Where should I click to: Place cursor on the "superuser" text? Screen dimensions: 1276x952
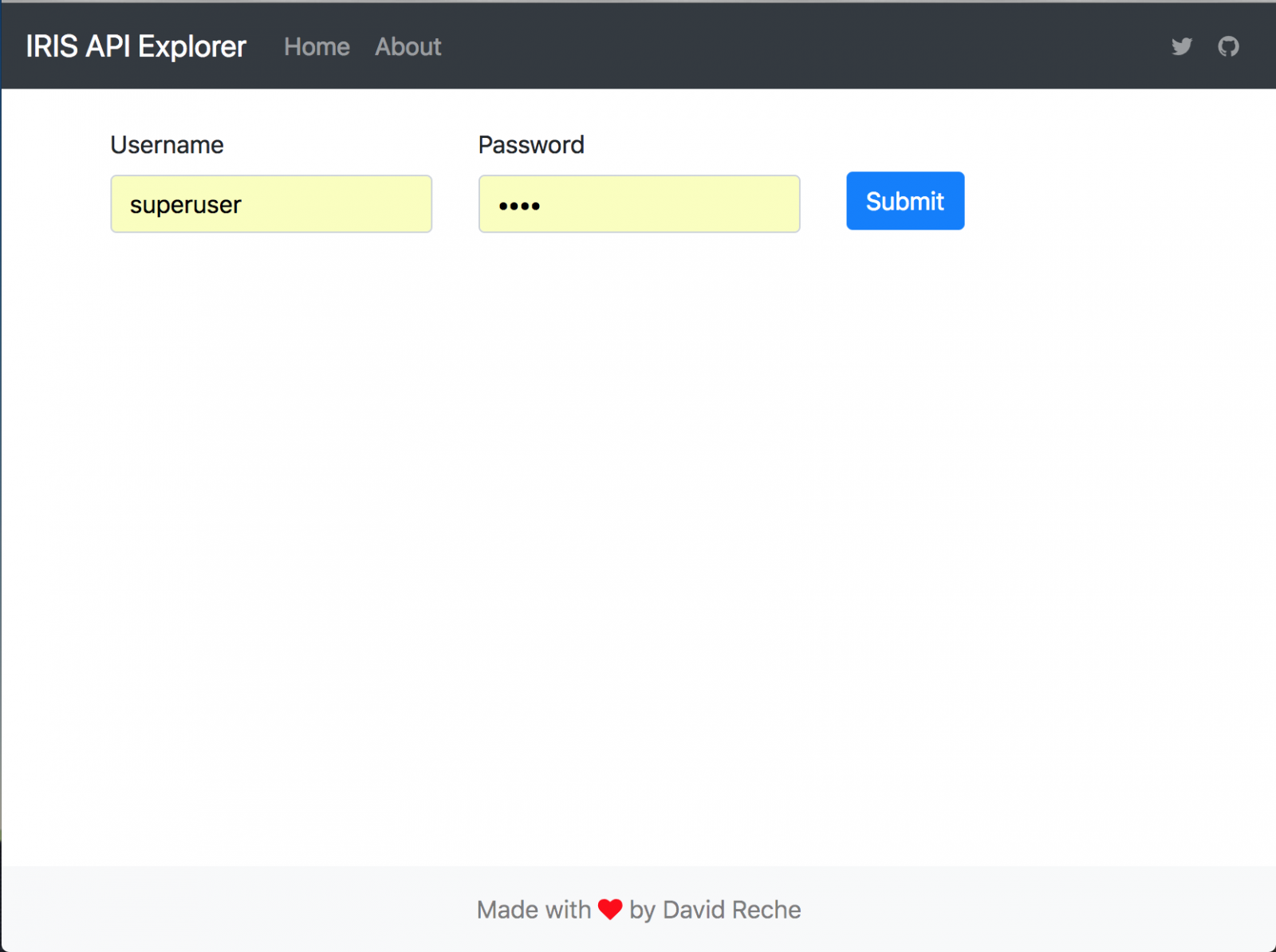point(185,205)
